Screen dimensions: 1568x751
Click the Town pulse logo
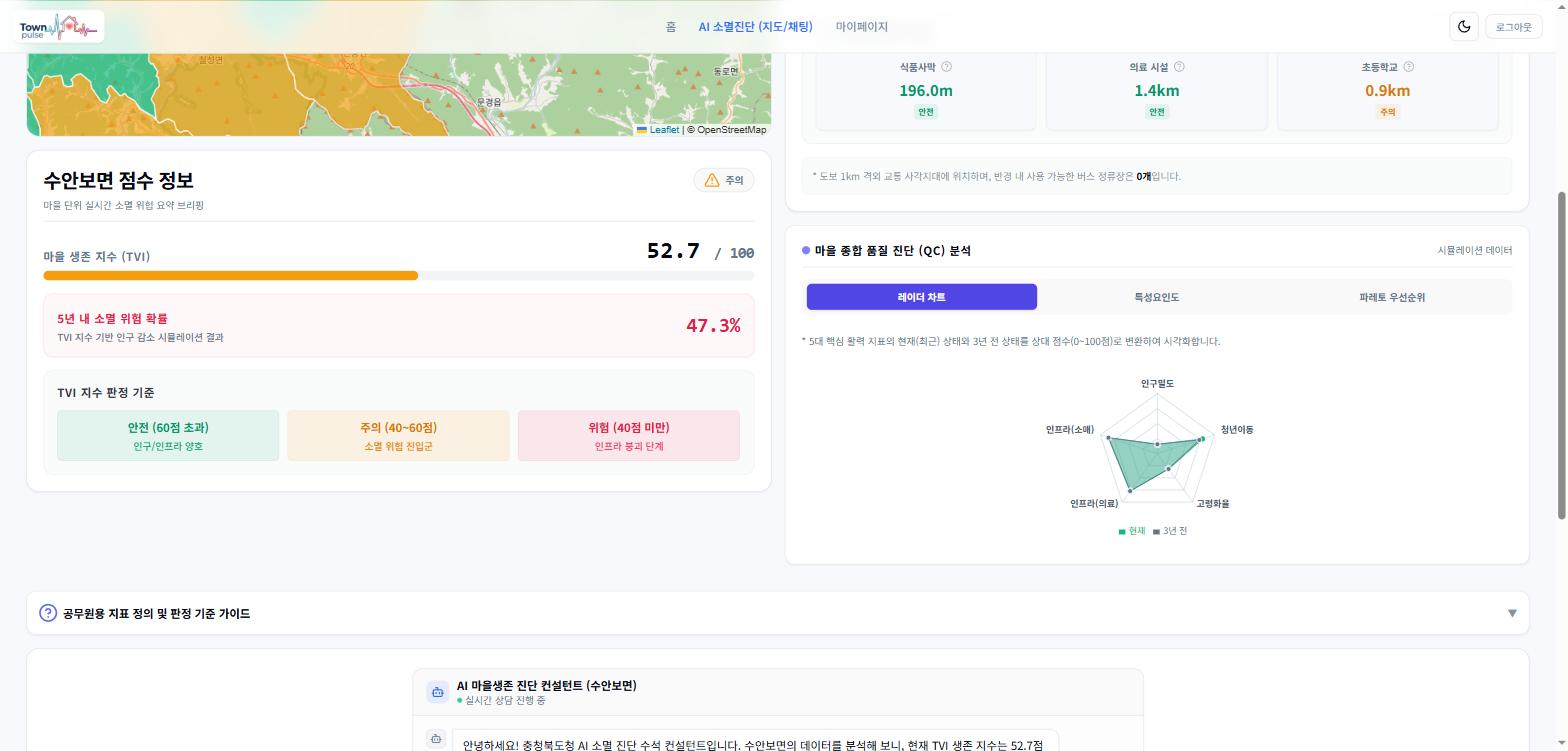pos(60,27)
